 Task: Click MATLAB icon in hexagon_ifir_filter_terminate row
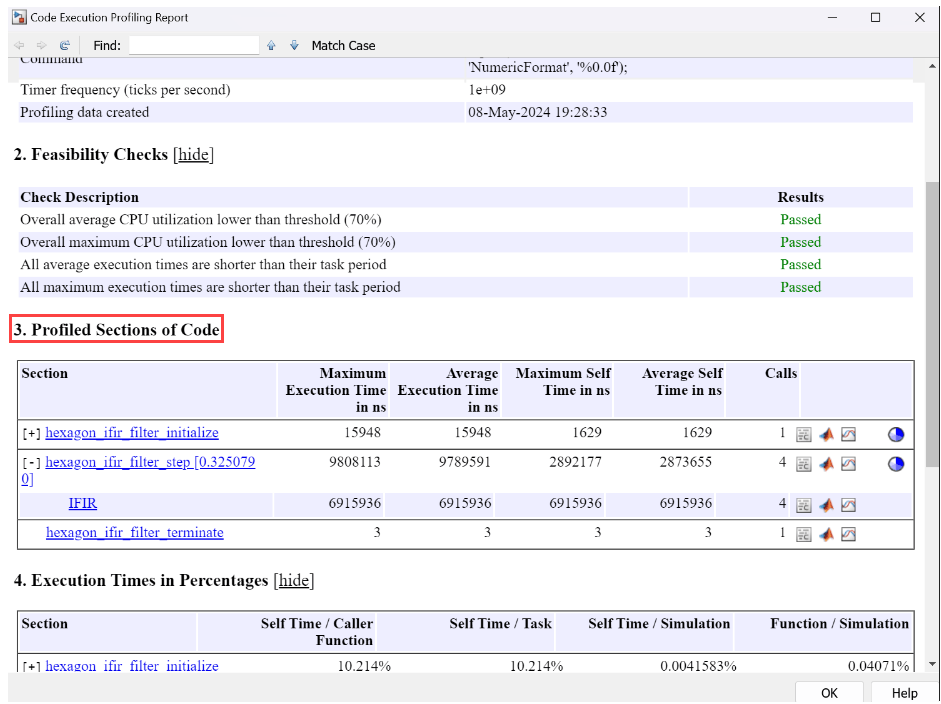(x=826, y=534)
